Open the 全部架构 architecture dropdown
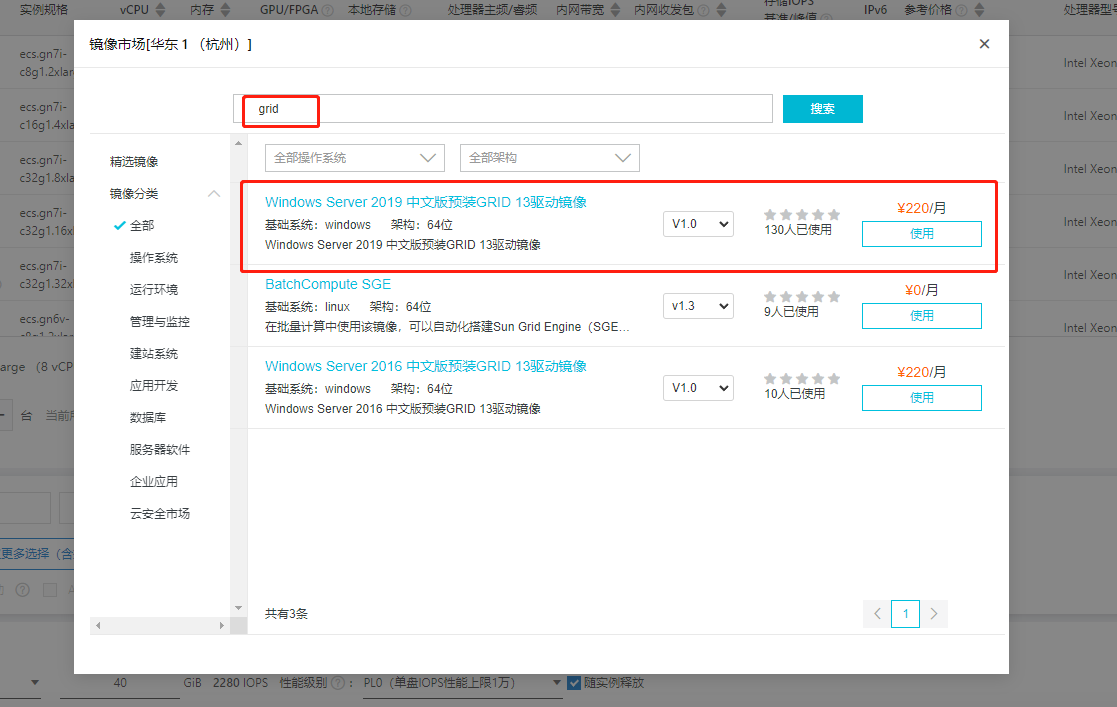 point(549,158)
